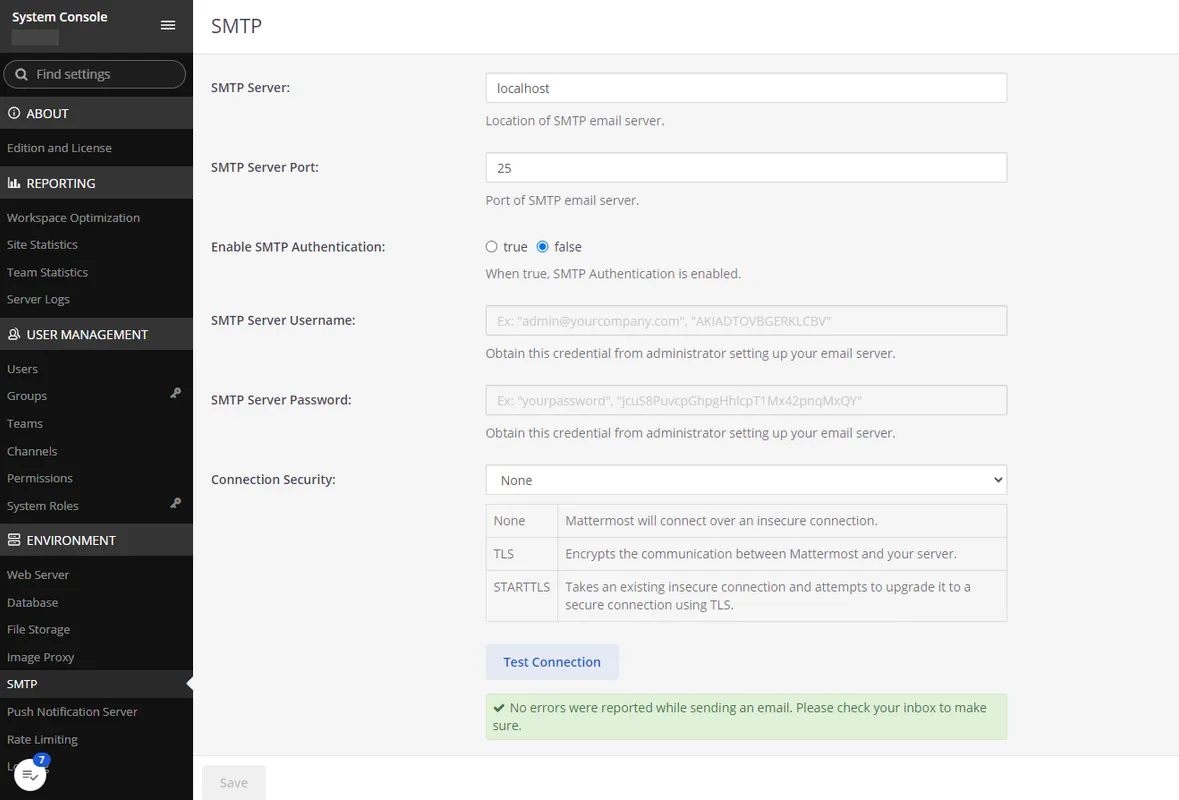The height and width of the screenshot is (800, 1179).
Task: Focus the Find settings search box
Action: pos(95,74)
